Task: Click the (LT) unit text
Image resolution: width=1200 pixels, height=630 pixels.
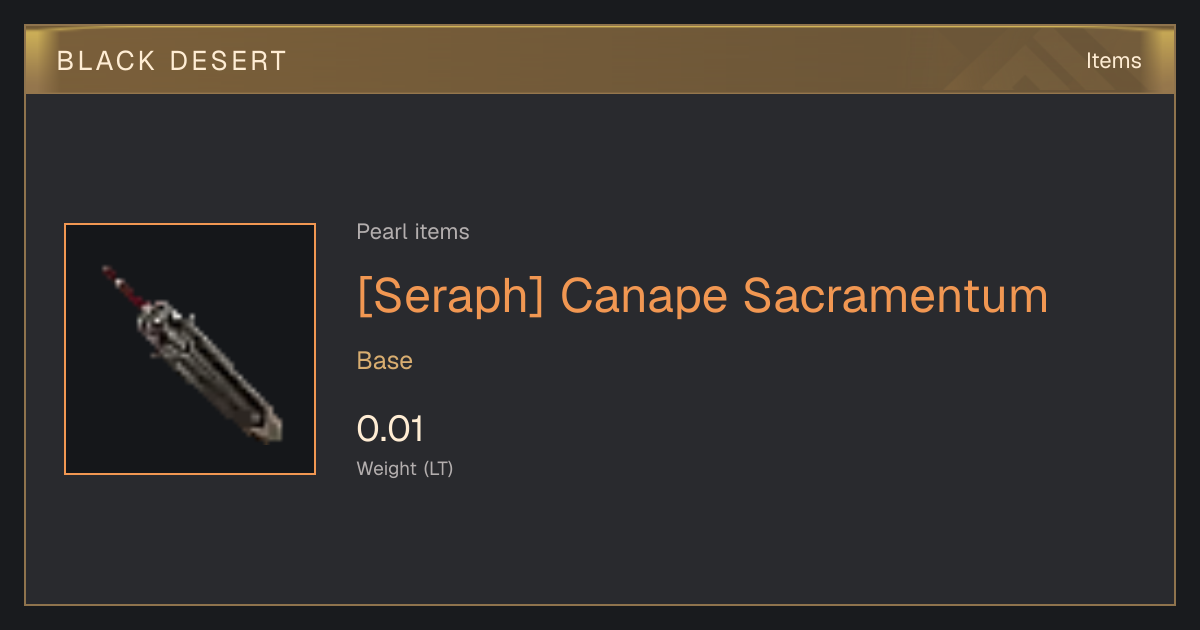Action: point(438,468)
